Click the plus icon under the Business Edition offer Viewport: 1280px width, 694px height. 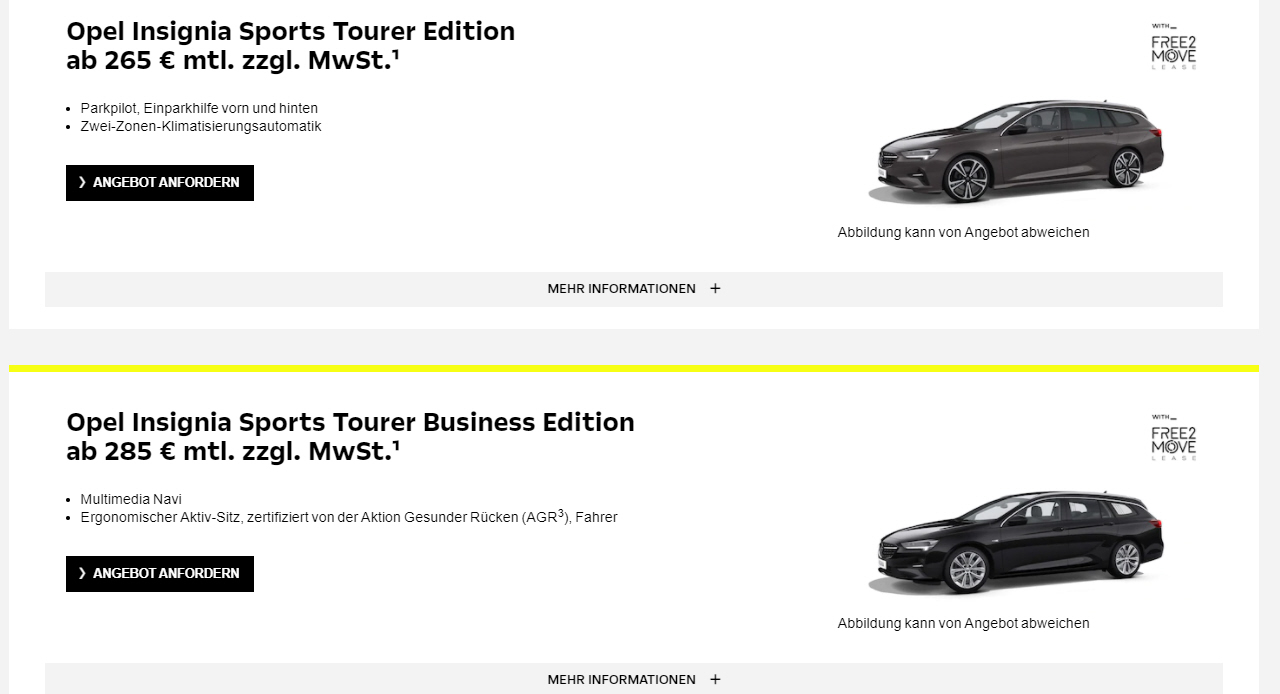point(715,680)
